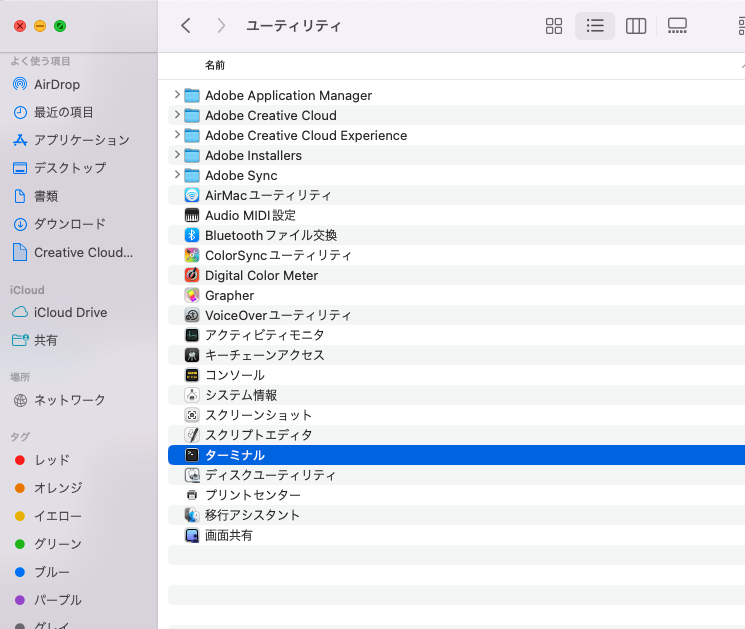Expand the Adobe Installers folder
The height and width of the screenshot is (629, 745).
pos(177,155)
